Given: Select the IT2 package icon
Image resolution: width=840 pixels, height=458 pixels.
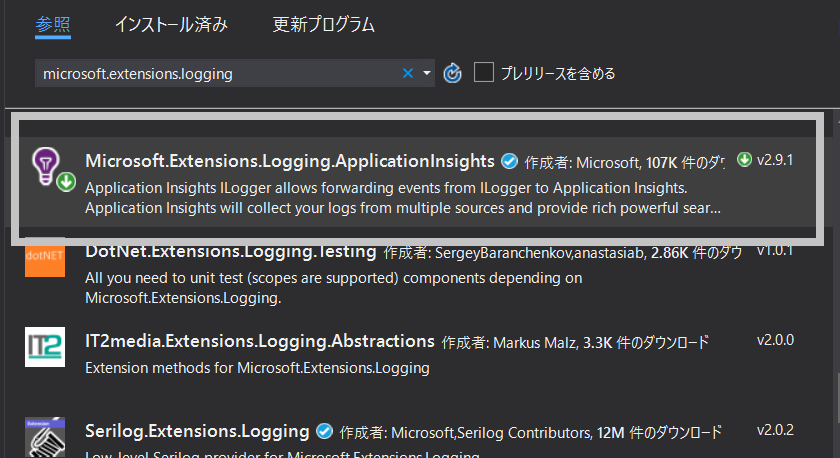Looking at the screenshot, I should click(x=45, y=347).
